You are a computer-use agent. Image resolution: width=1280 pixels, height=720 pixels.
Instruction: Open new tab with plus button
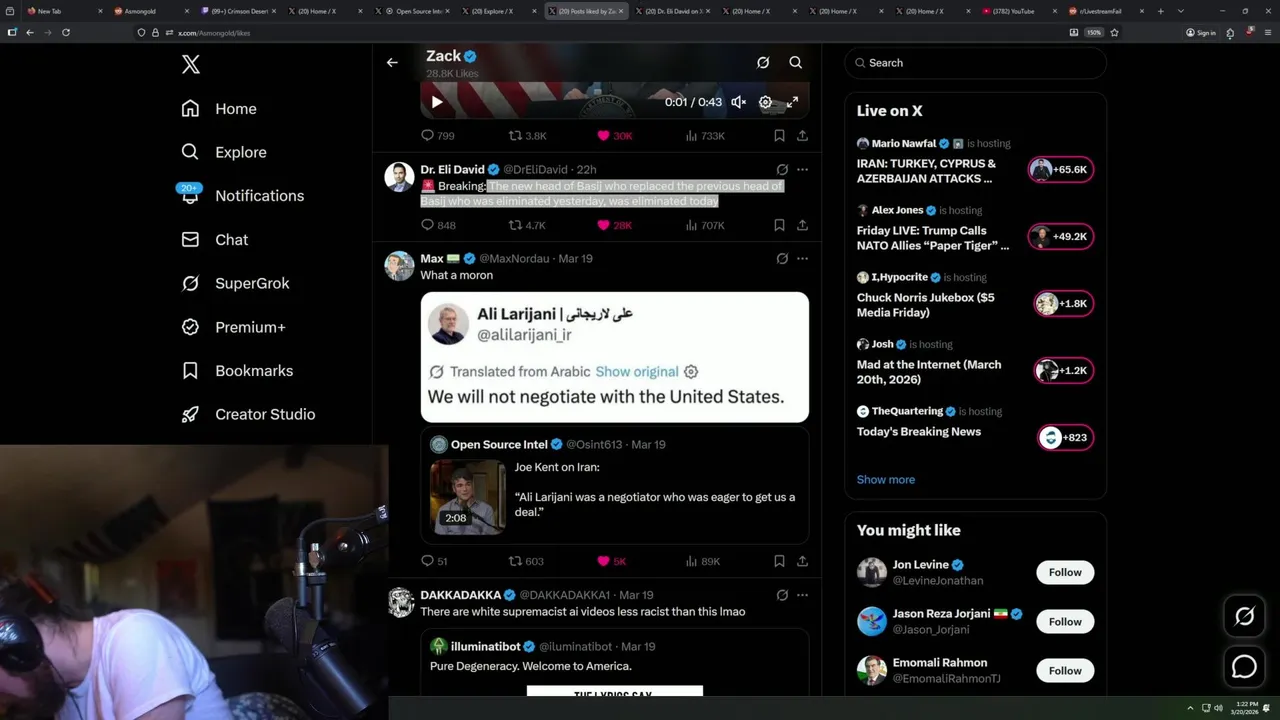[x=1160, y=11]
